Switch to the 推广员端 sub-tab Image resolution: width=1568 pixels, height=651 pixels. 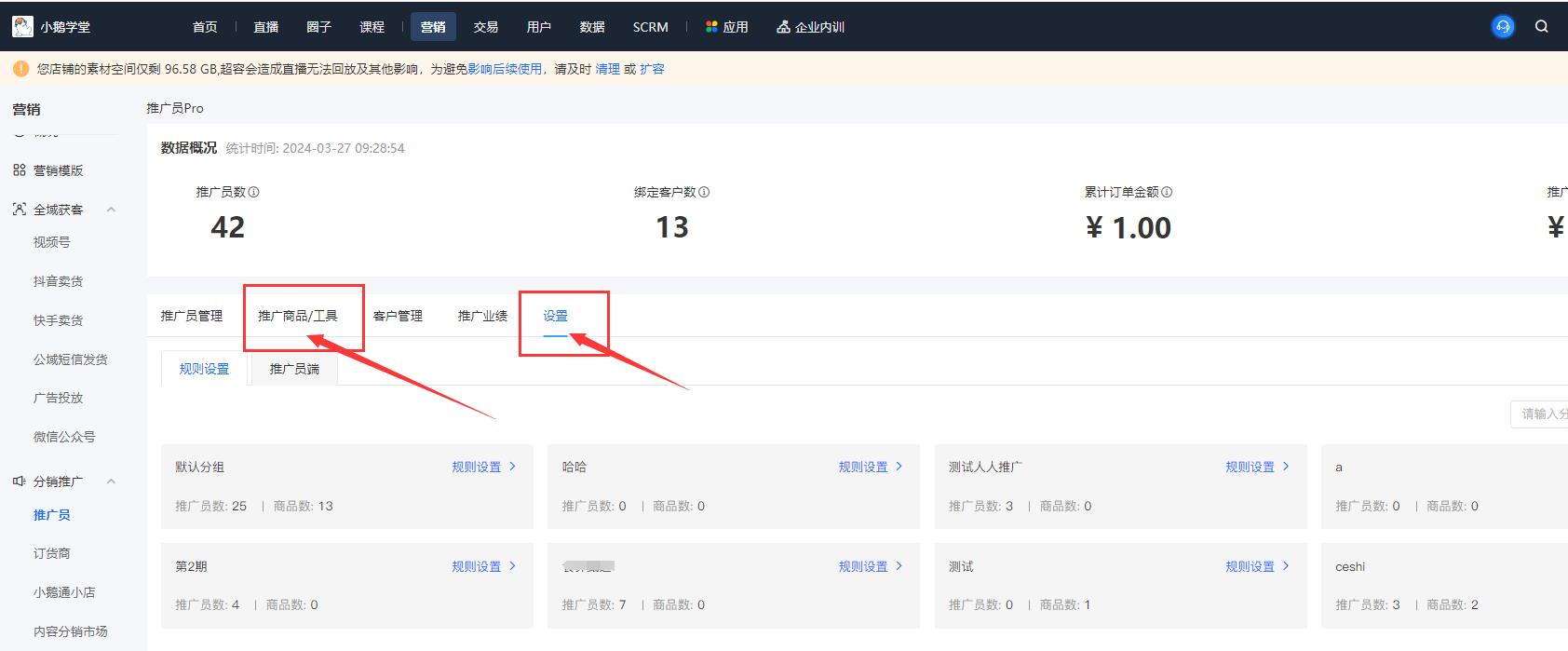click(294, 369)
